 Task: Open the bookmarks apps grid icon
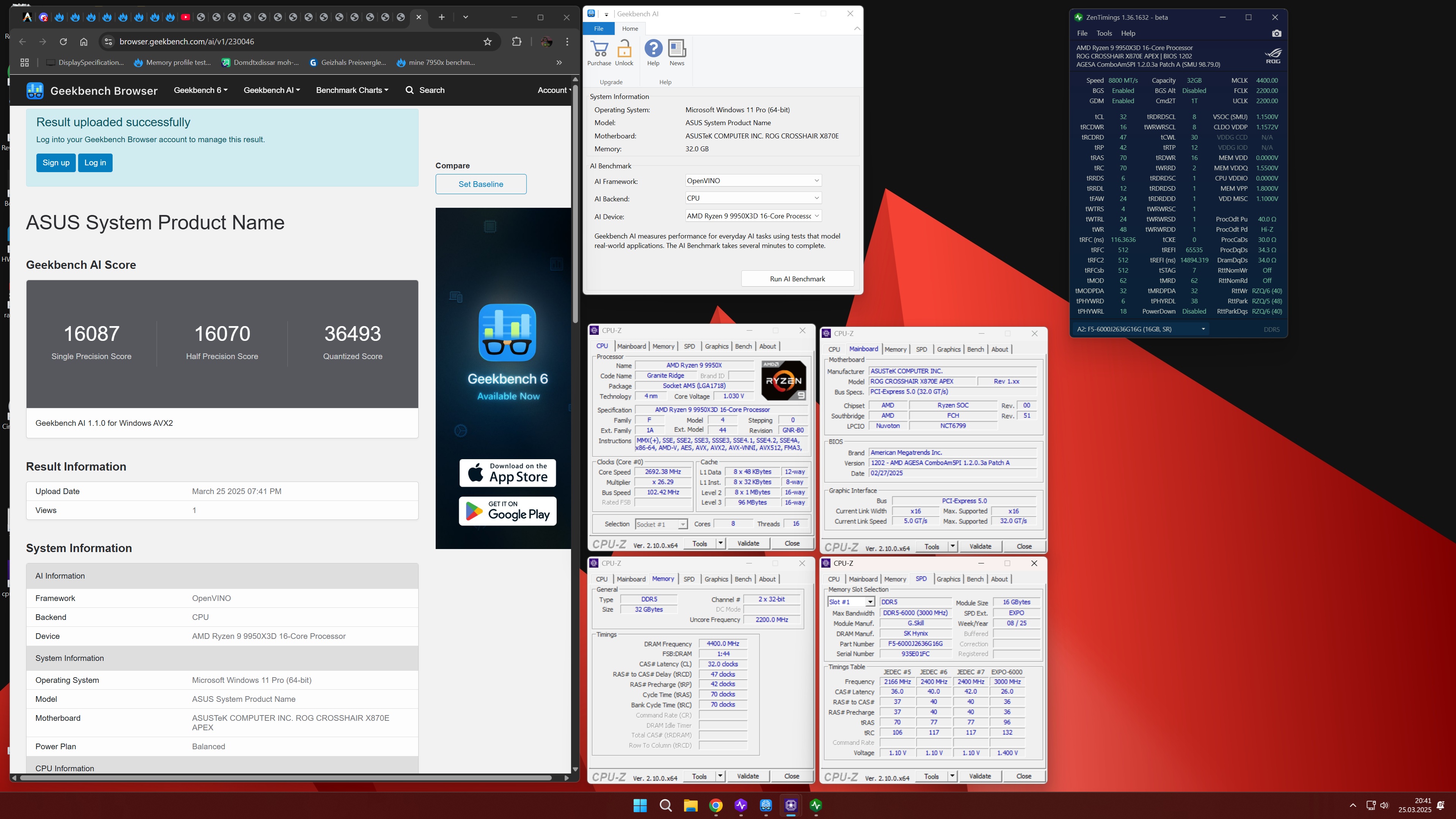click(24, 63)
